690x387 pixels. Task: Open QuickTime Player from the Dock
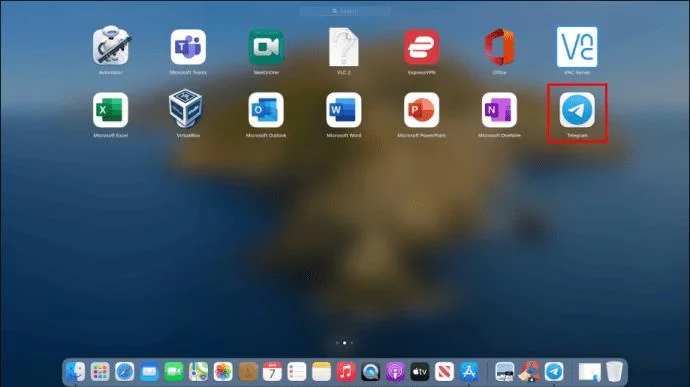371,372
